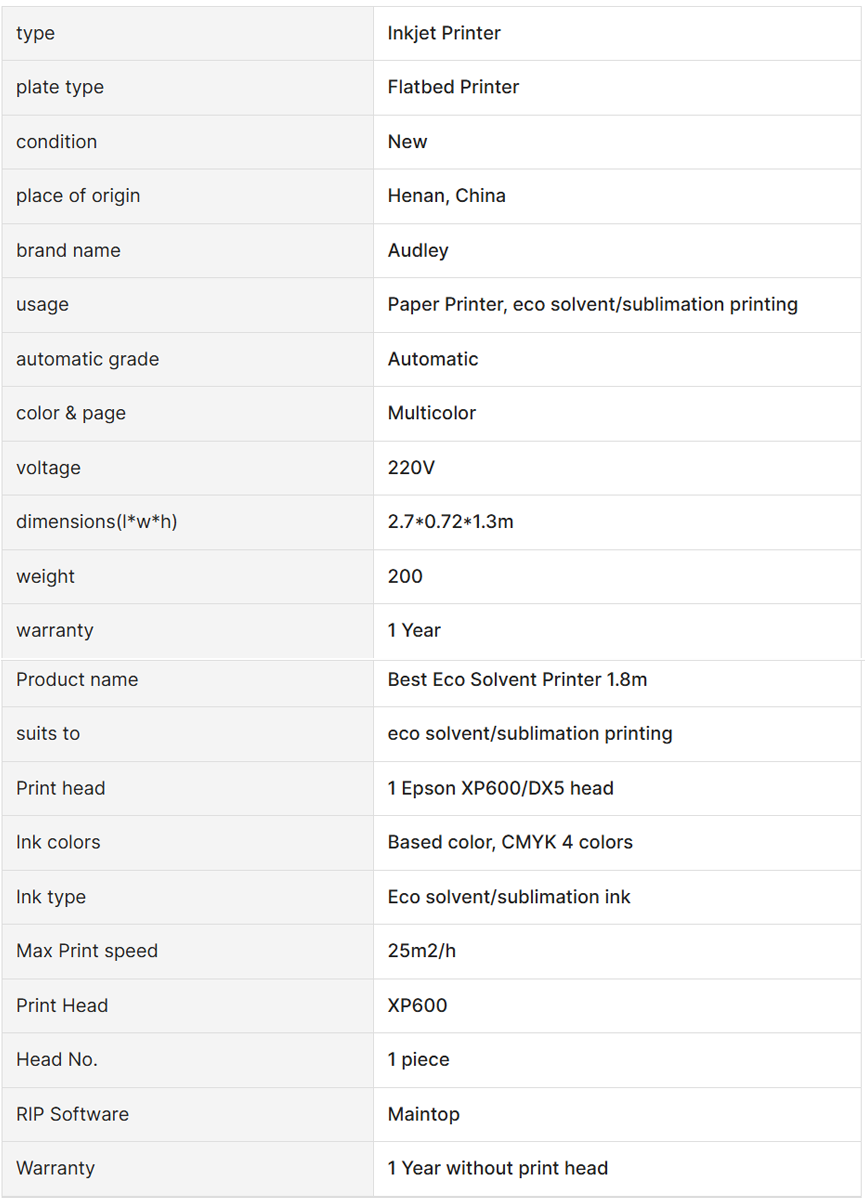Select the 'Automatic' grade value

(x=433, y=359)
